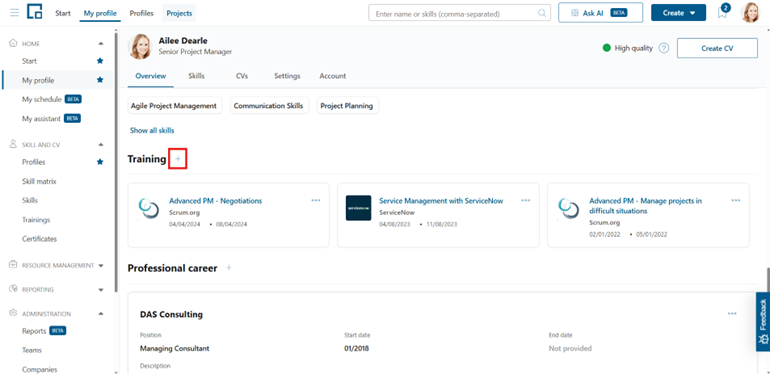The height and width of the screenshot is (374, 770).
Task: Open Companies in sidebar
Action: (x=39, y=369)
